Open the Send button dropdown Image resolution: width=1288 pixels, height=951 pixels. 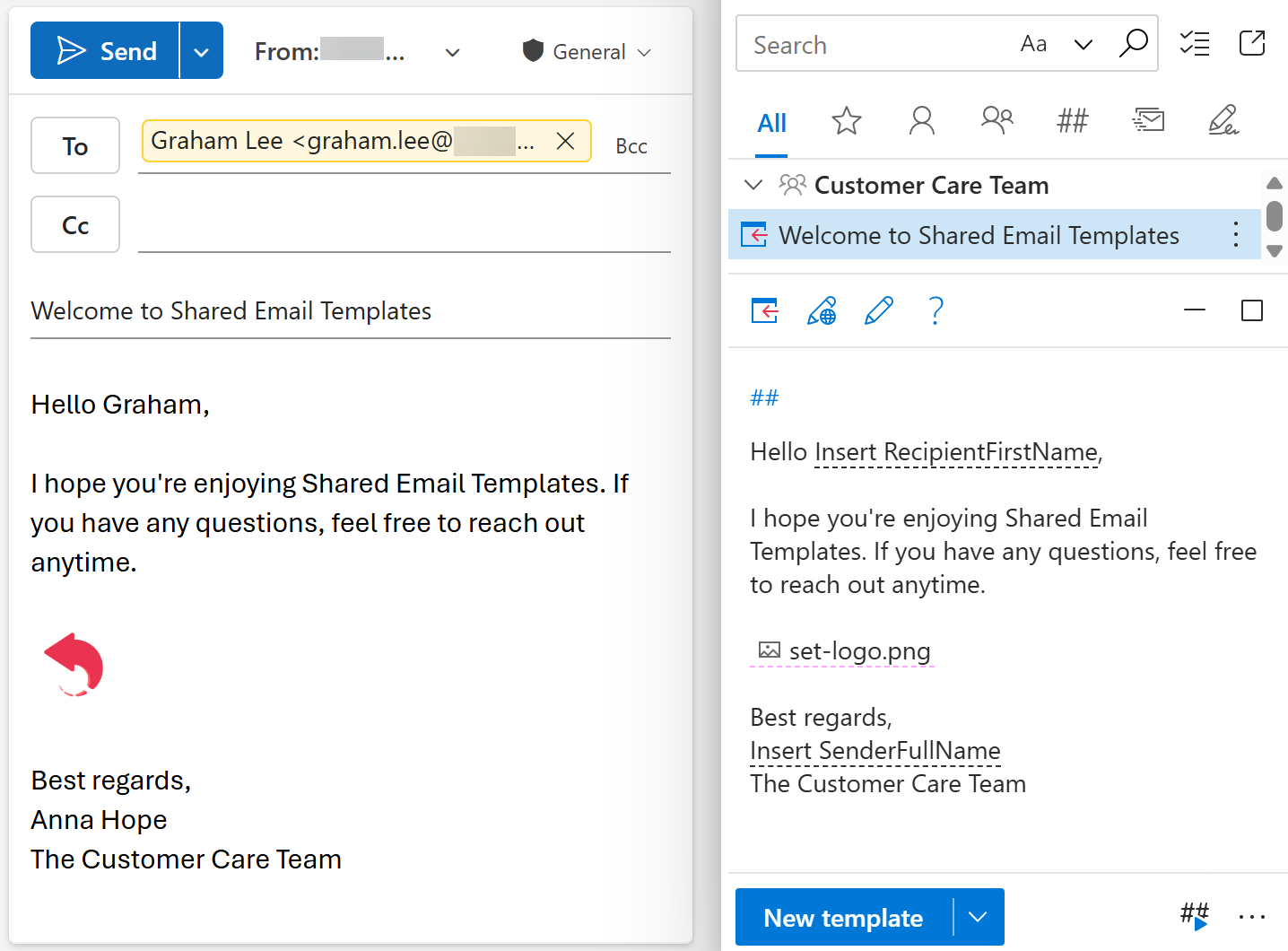pos(201,50)
